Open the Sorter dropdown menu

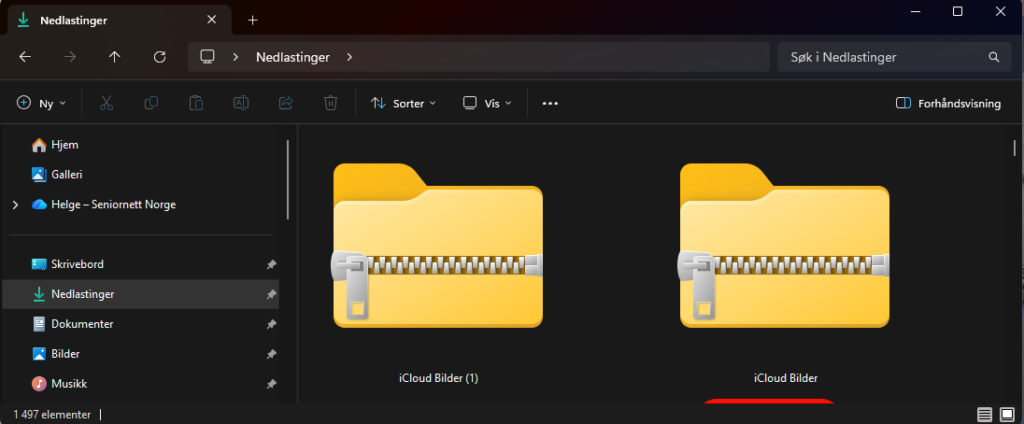(x=403, y=103)
